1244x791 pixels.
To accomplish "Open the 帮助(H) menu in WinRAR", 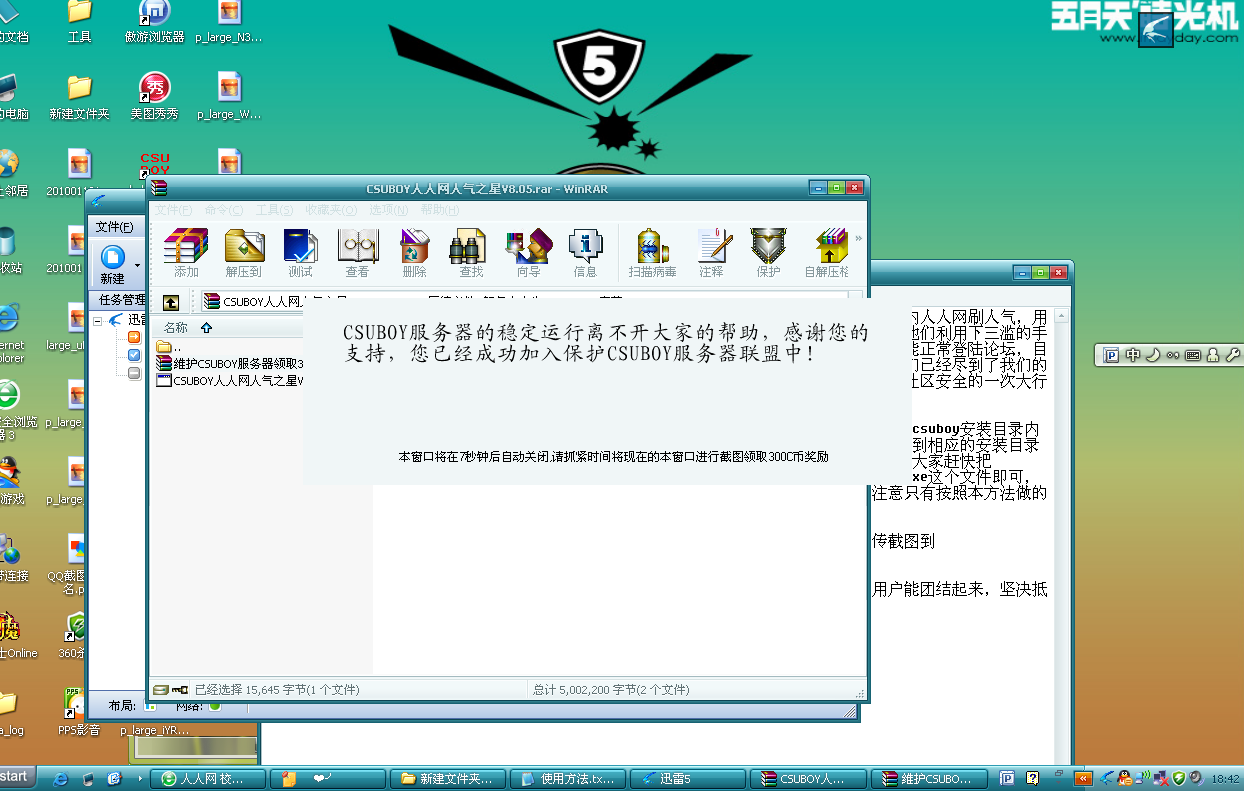I will click(x=440, y=210).
